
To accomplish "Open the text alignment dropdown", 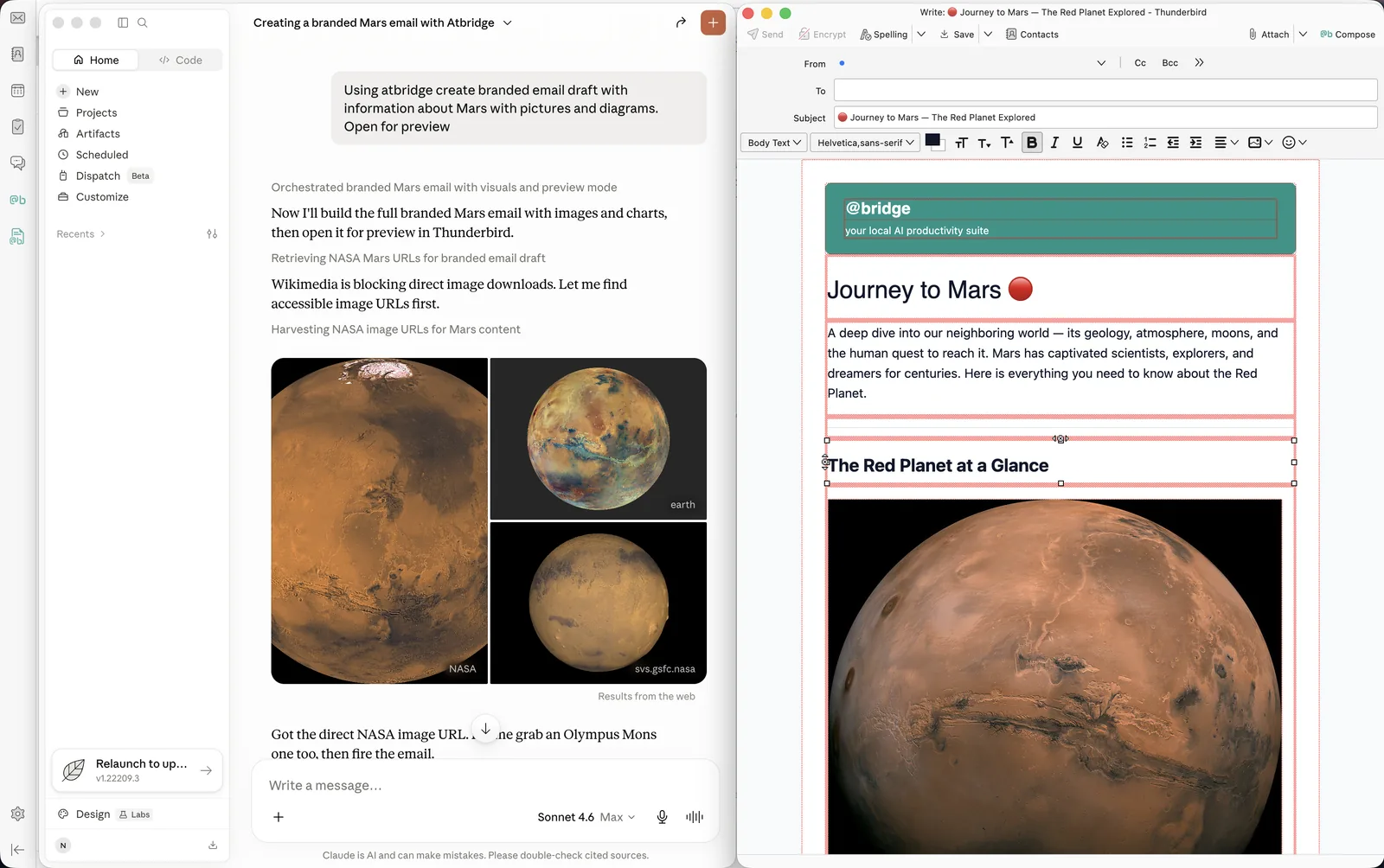I will point(1227,143).
